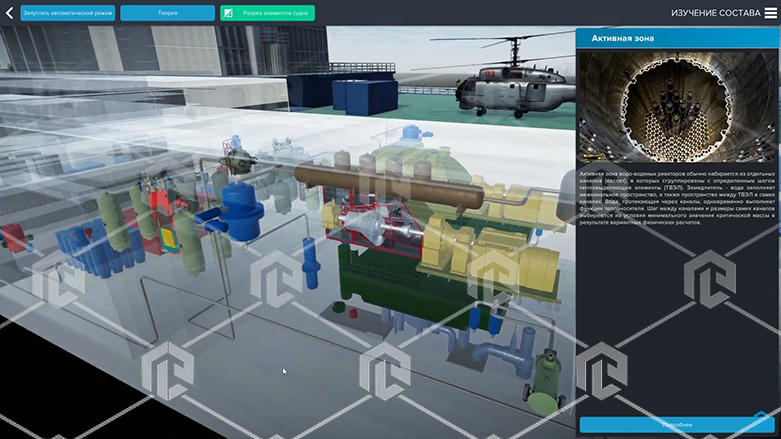Select the Активная зона panel header
This screenshot has width=781, height=439.
click(x=677, y=38)
